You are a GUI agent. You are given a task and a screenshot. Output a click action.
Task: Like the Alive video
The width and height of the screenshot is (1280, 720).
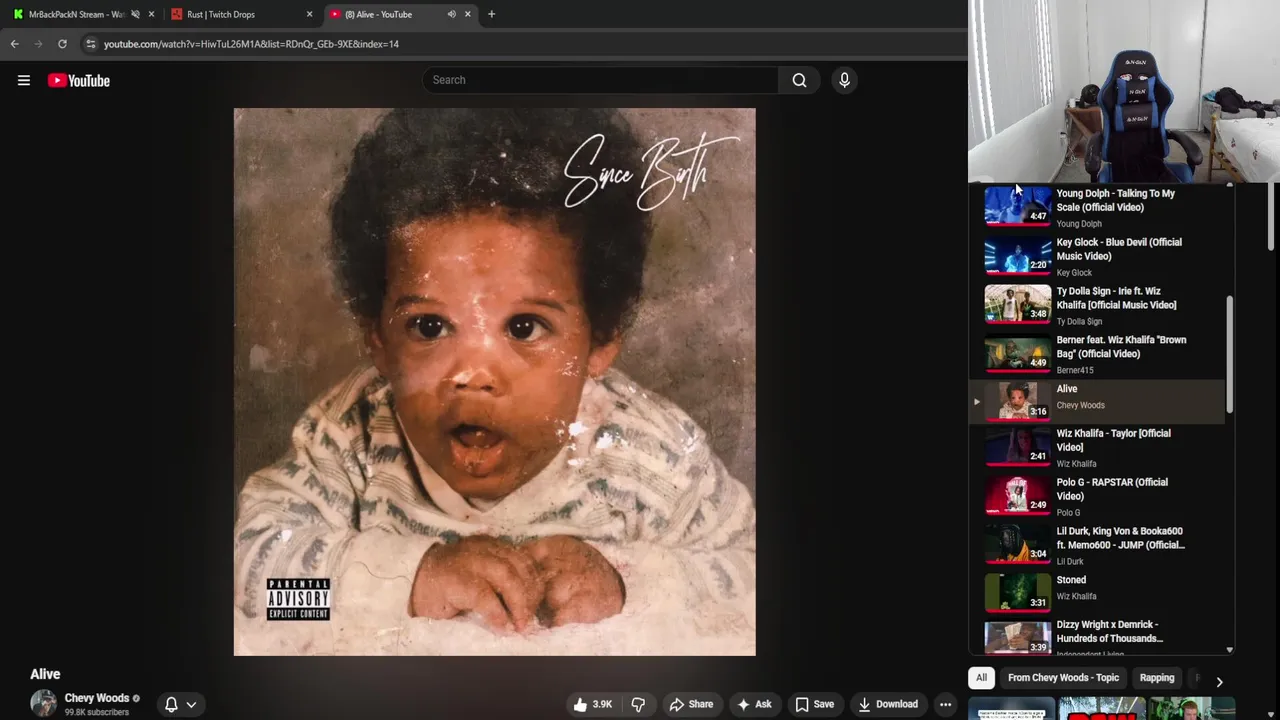click(x=592, y=704)
